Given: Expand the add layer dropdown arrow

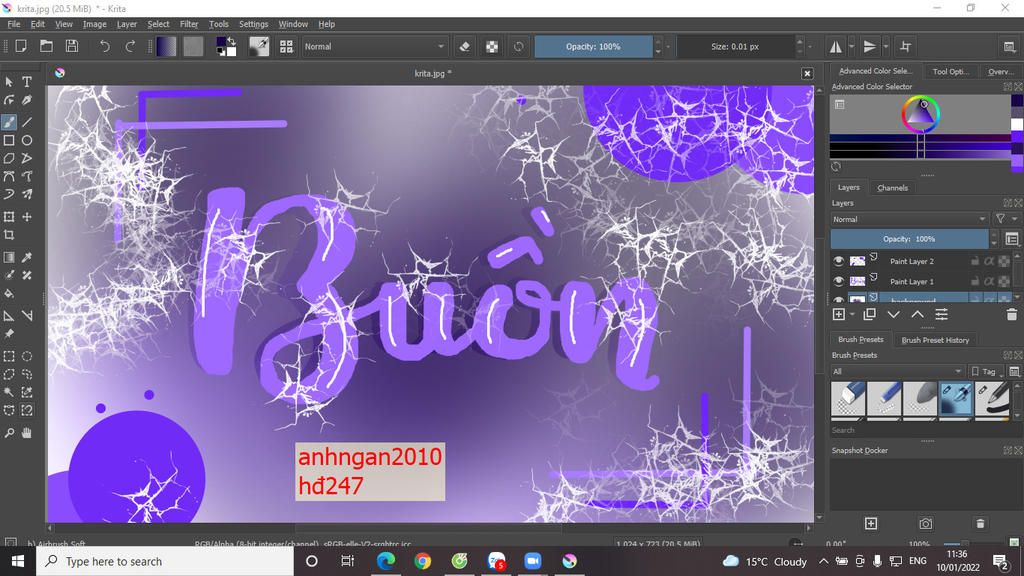Looking at the screenshot, I should tap(852, 315).
